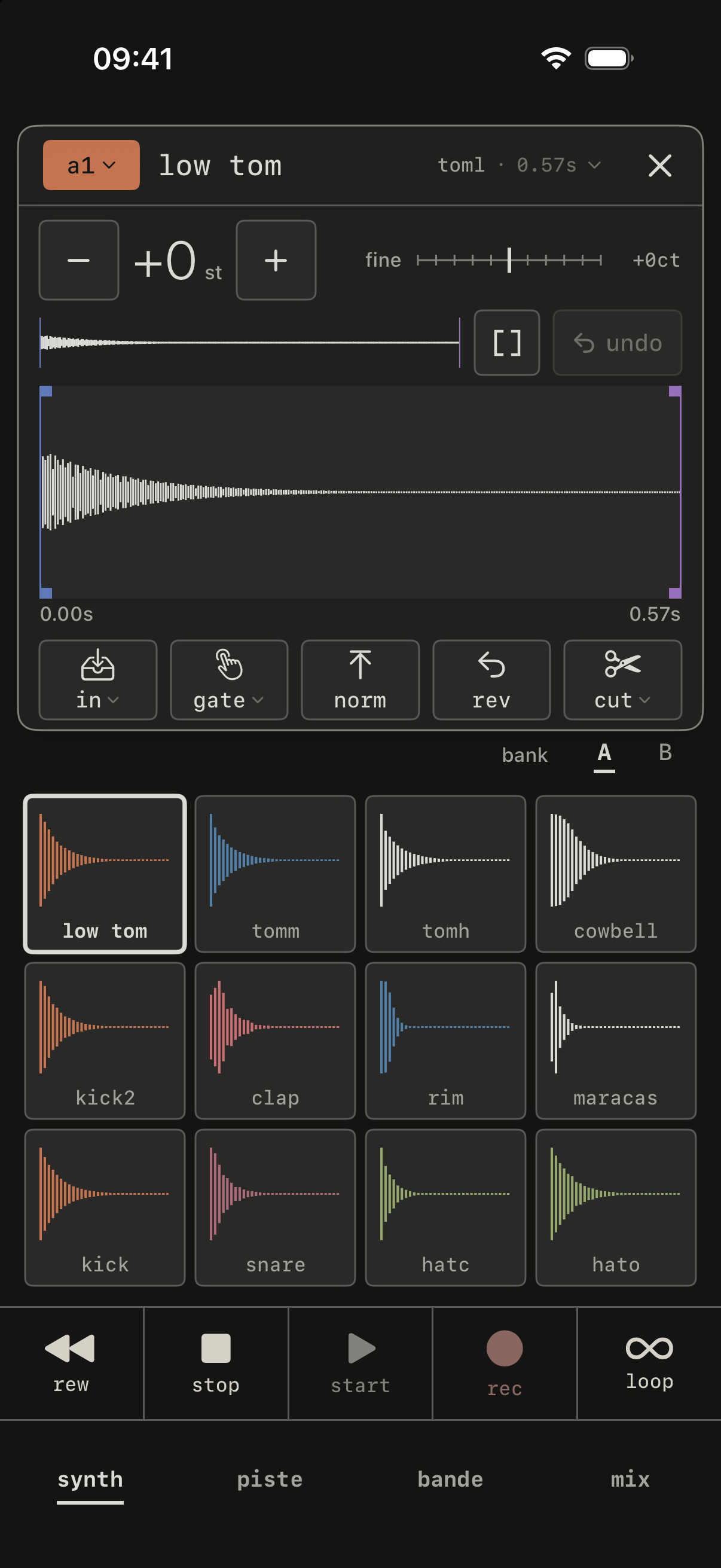This screenshot has height=1568, width=721.
Task: Open the gate mode menu
Action: pyautogui.click(x=229, y=679)
